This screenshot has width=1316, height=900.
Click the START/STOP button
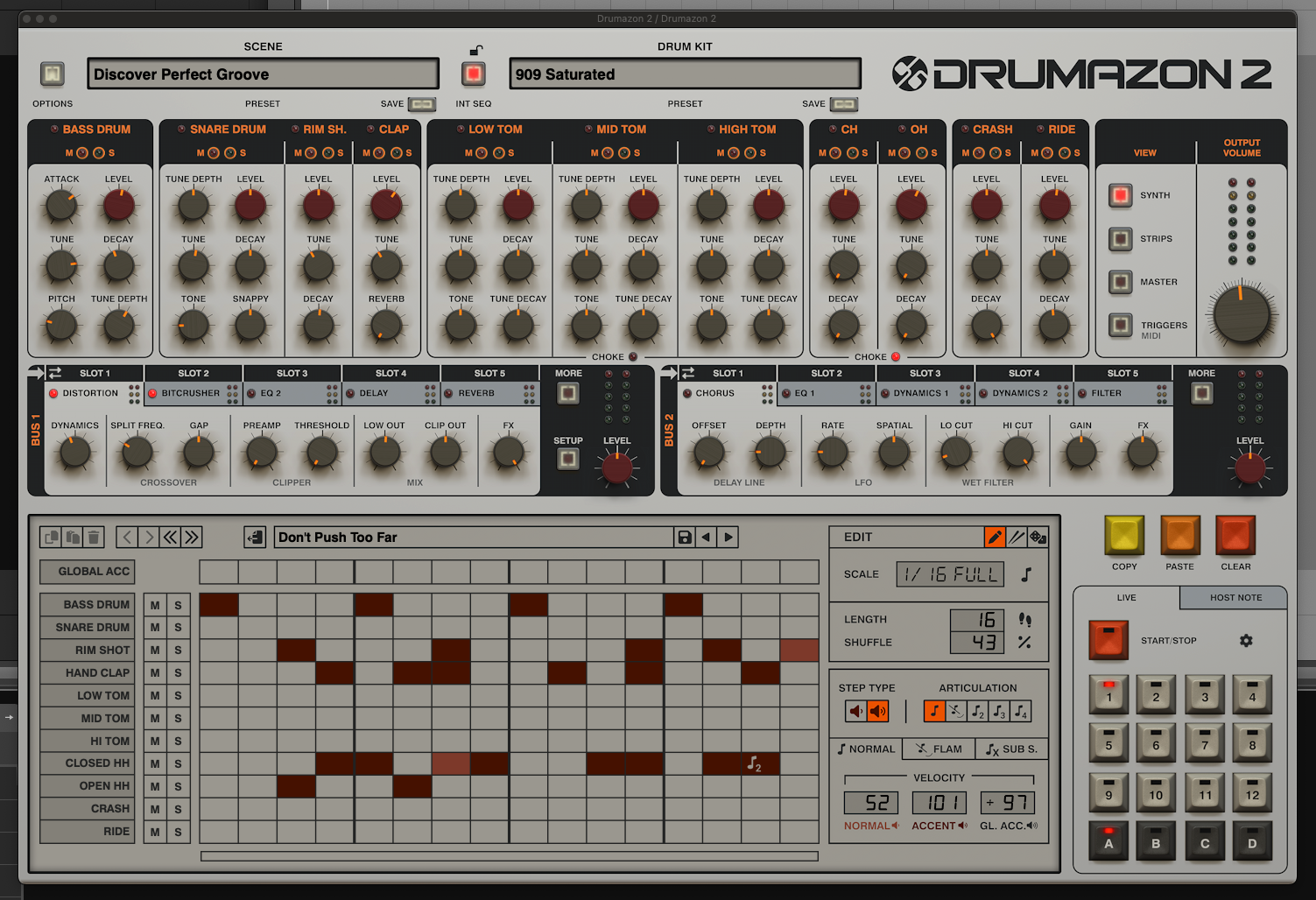[x=1108, y=640]
